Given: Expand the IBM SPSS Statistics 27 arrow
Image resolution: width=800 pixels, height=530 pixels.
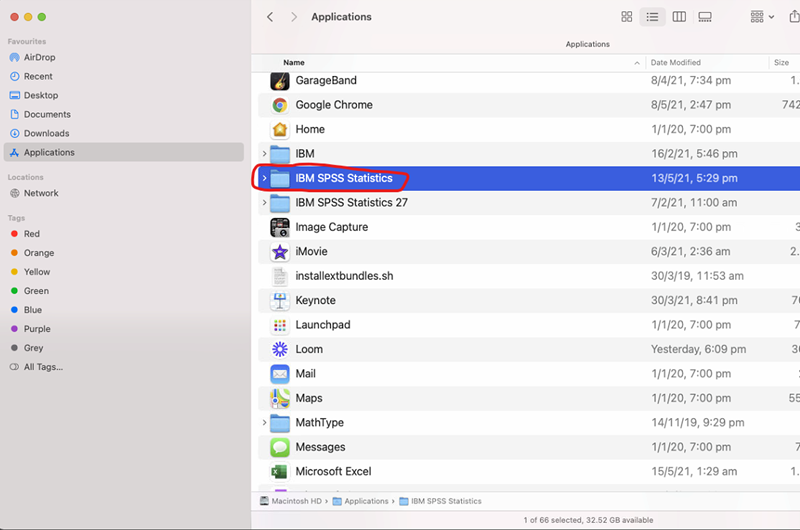Looking at the screenshot, I should 264,203.
